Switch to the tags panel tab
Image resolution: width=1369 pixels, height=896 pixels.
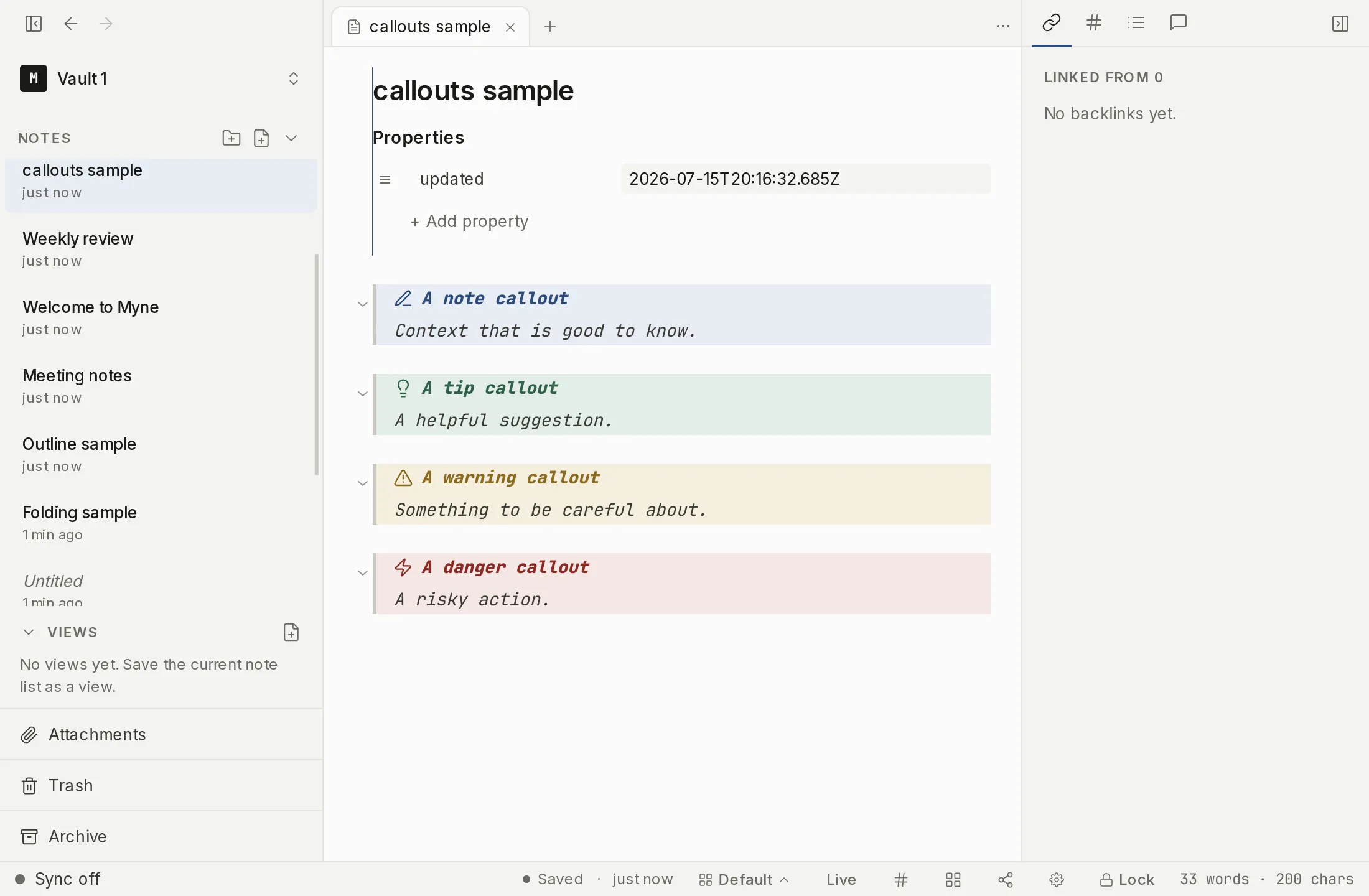click(1094, 23)
